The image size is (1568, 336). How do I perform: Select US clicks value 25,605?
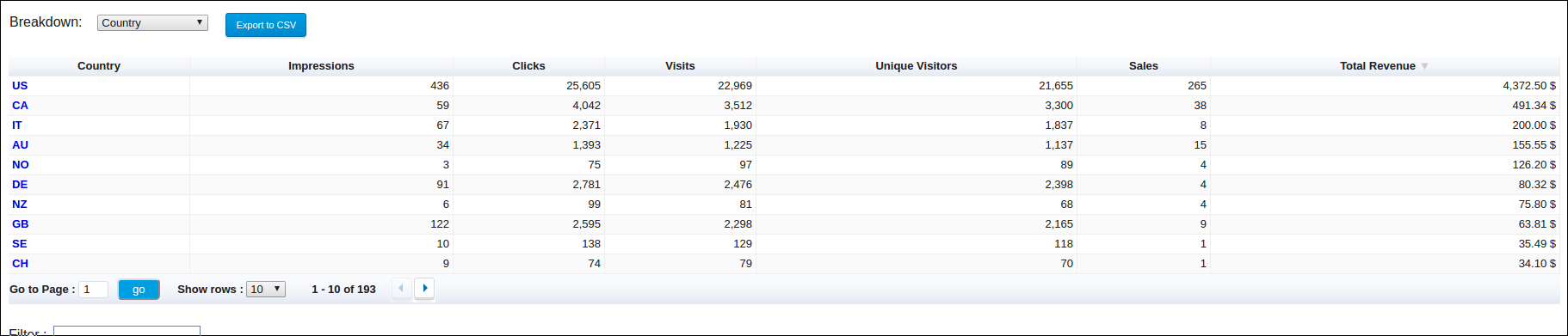(x=583, y=86)
